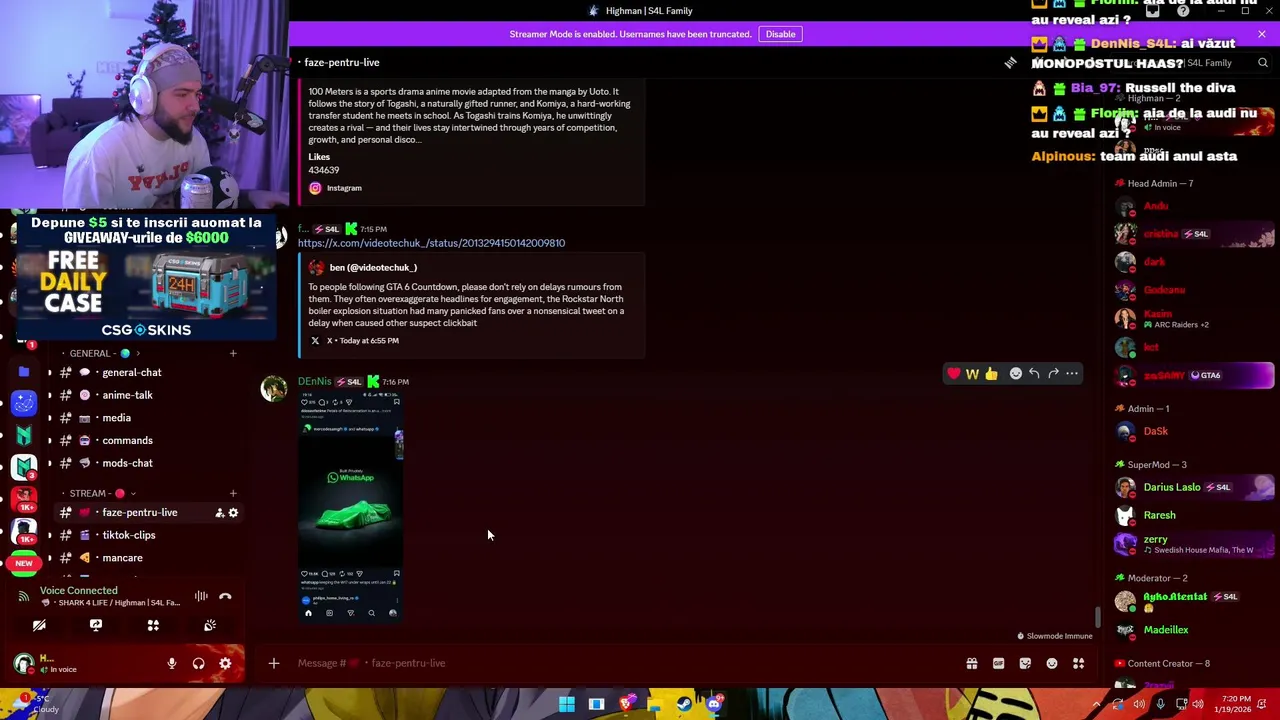Open upload attachment plus button

[273, 663]
